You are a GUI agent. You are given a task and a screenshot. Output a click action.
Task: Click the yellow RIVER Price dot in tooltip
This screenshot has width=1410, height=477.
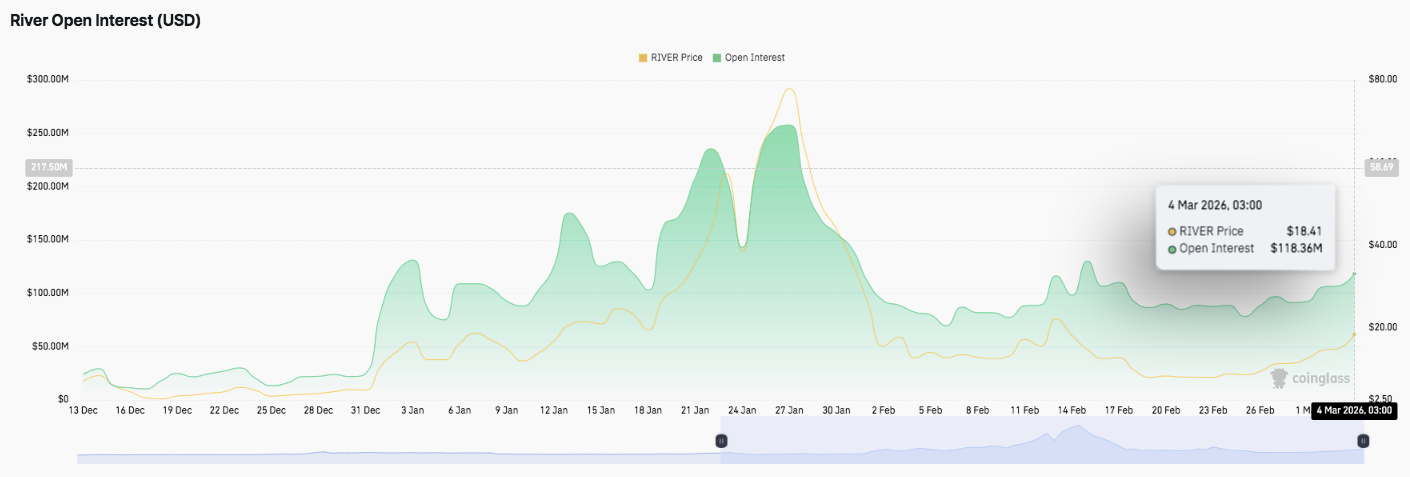click(1172, 232)
